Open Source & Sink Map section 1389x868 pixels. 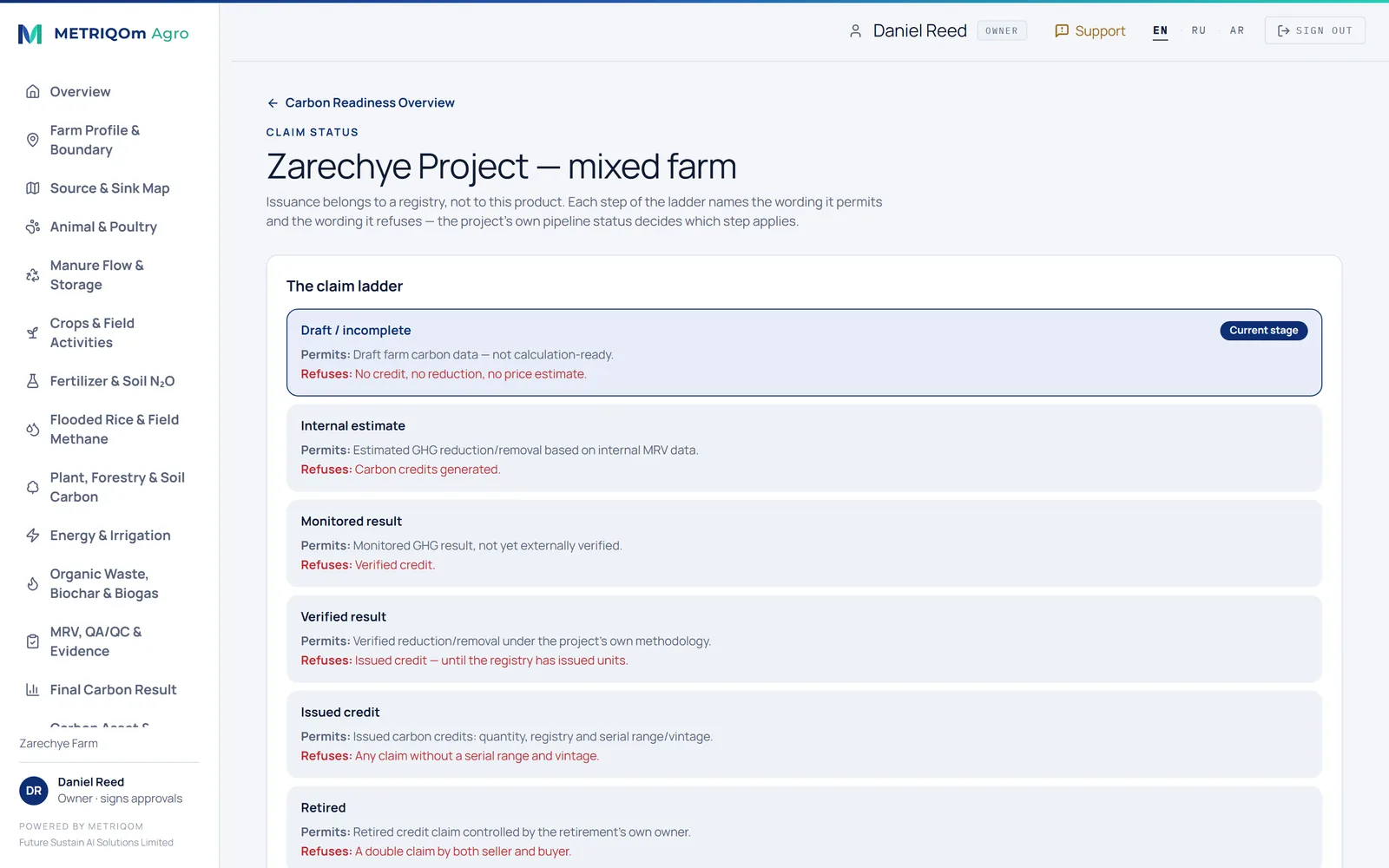(x=109, y=188)
